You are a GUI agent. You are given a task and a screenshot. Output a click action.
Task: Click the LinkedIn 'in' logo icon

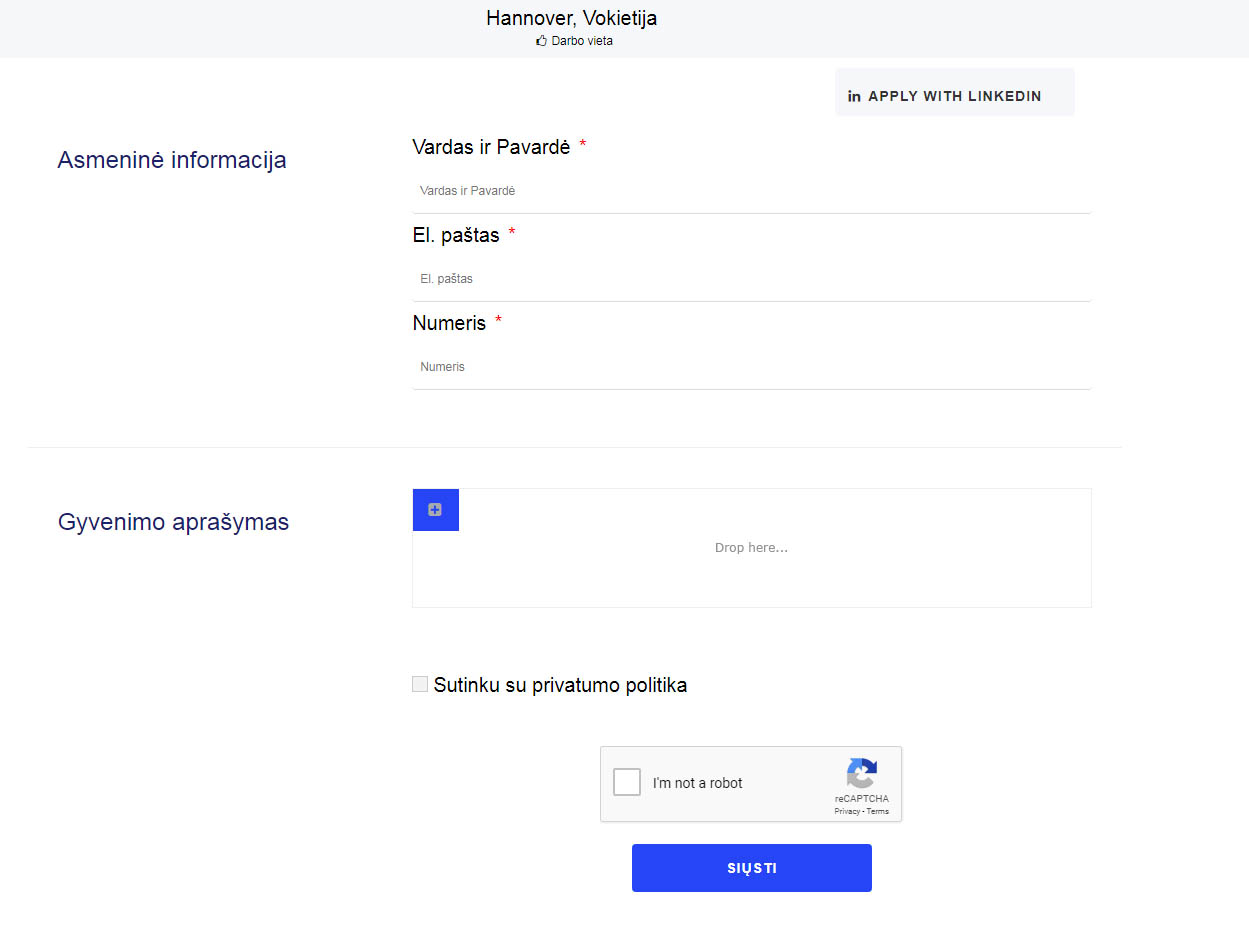pos(854,97)
